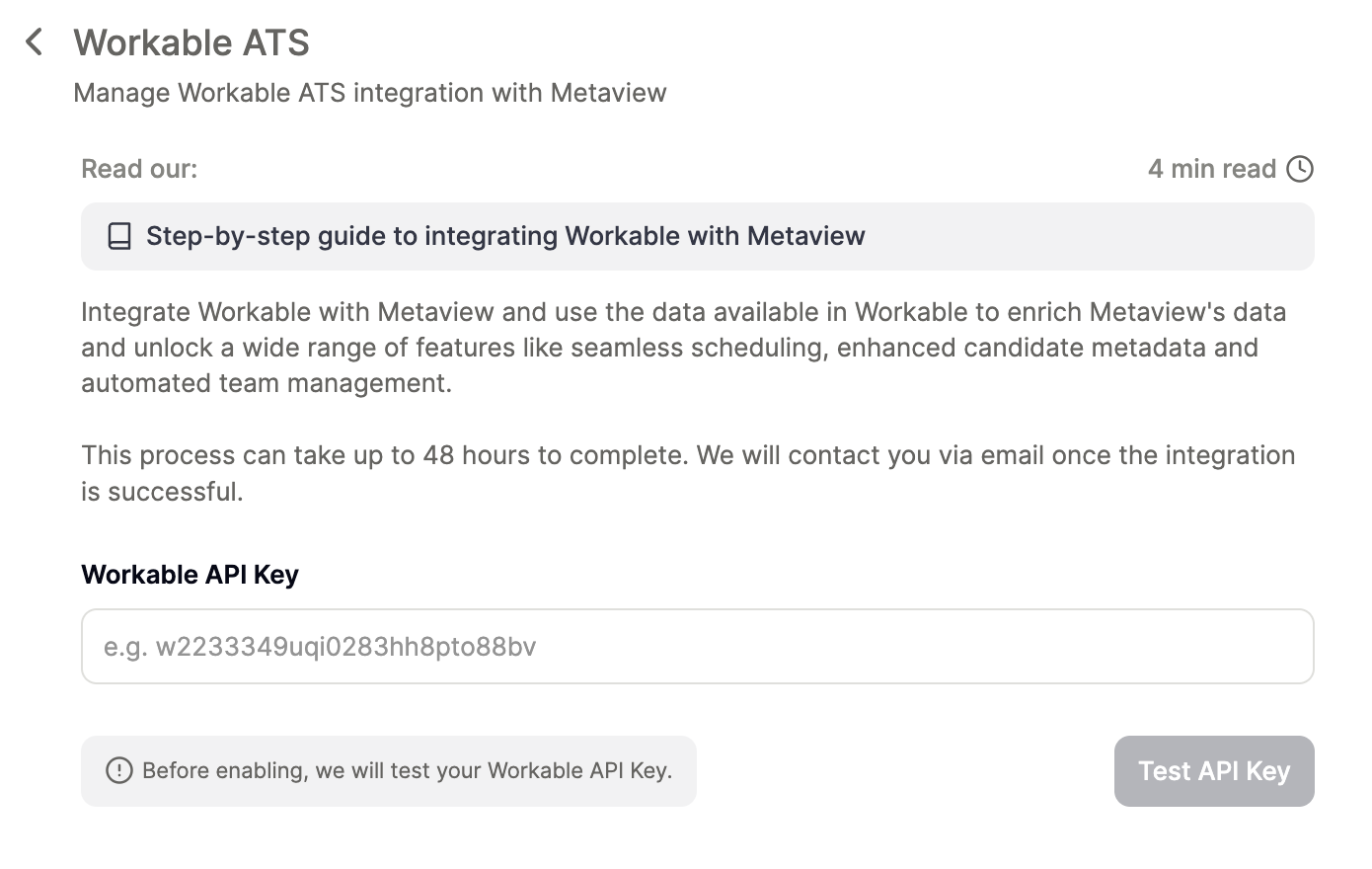Click the "Before enabling" notice message text
The image size is (1372, 869).
click(x=407, y=770)
